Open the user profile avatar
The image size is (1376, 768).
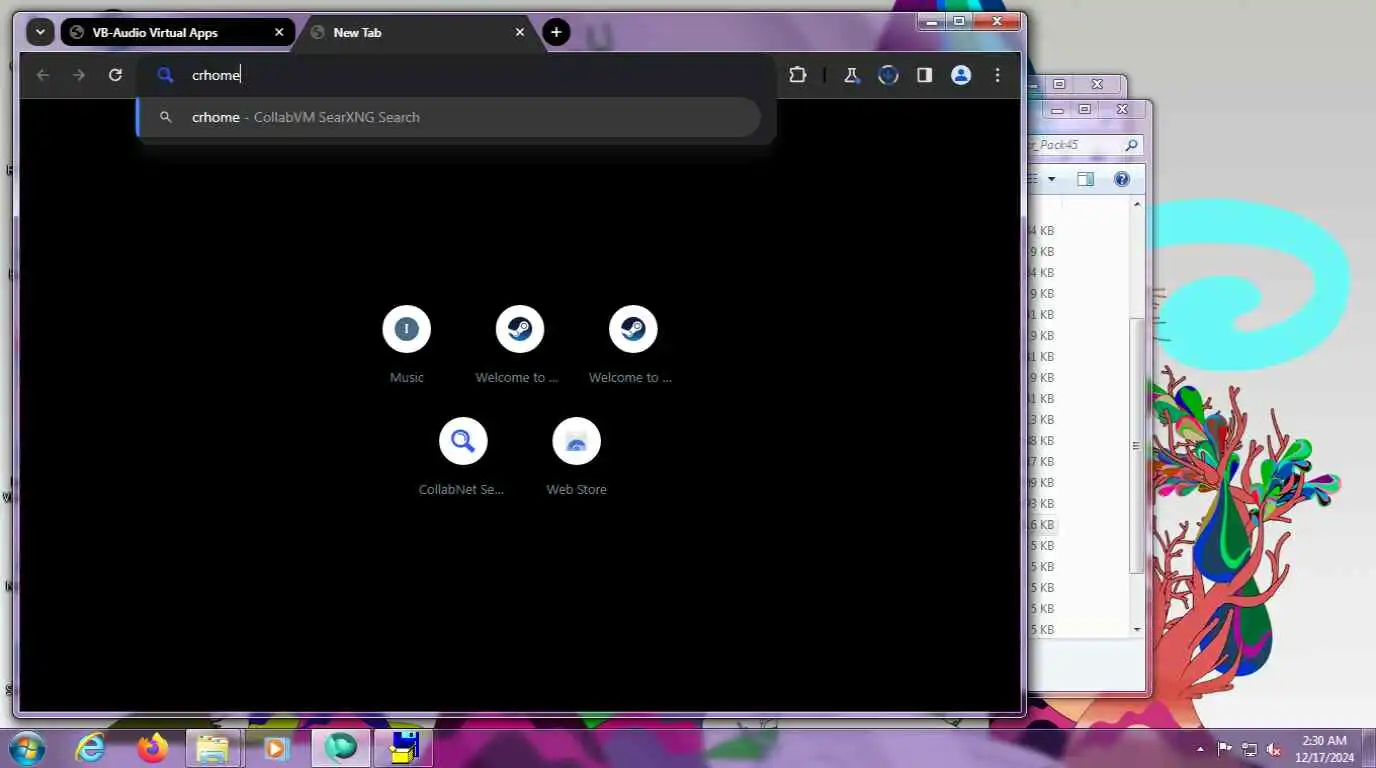pos(961,75)
